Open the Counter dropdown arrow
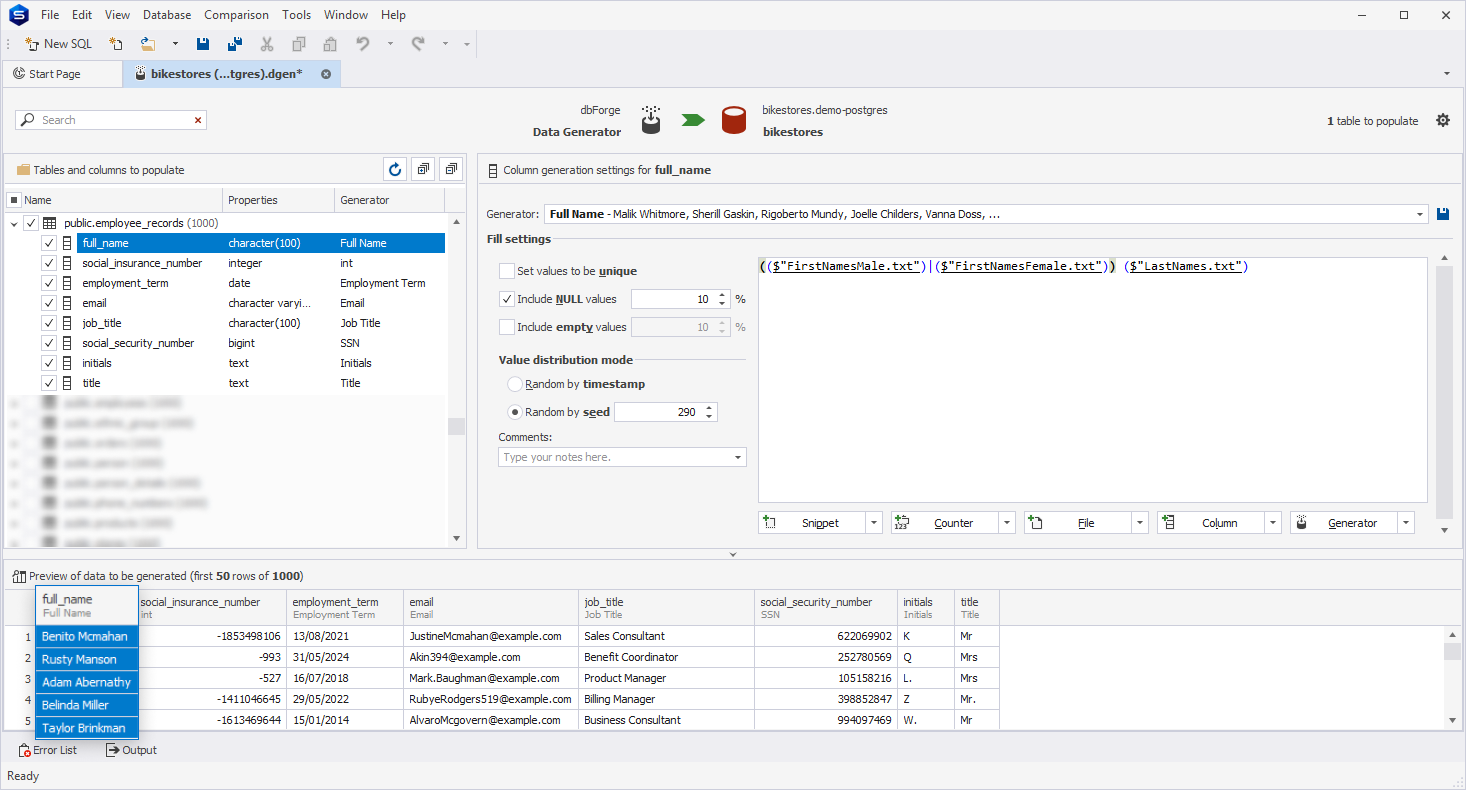The width and height of the screenshot is (1466, 790). [x=1007, y=523]
